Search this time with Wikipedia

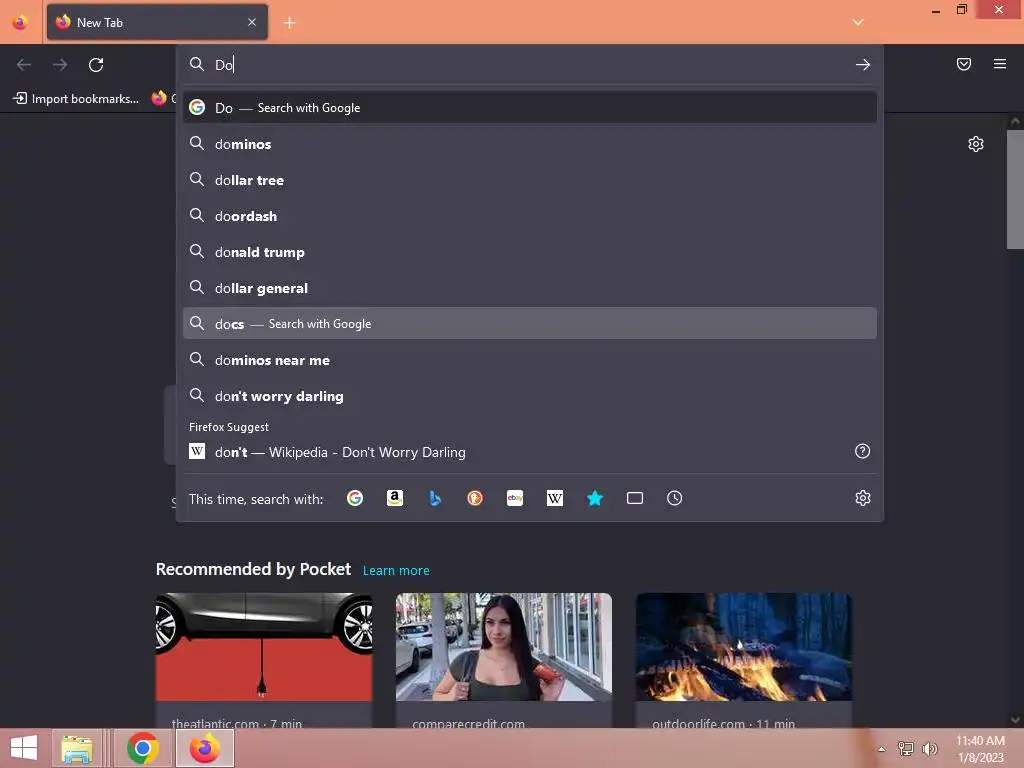pos(554,498)
